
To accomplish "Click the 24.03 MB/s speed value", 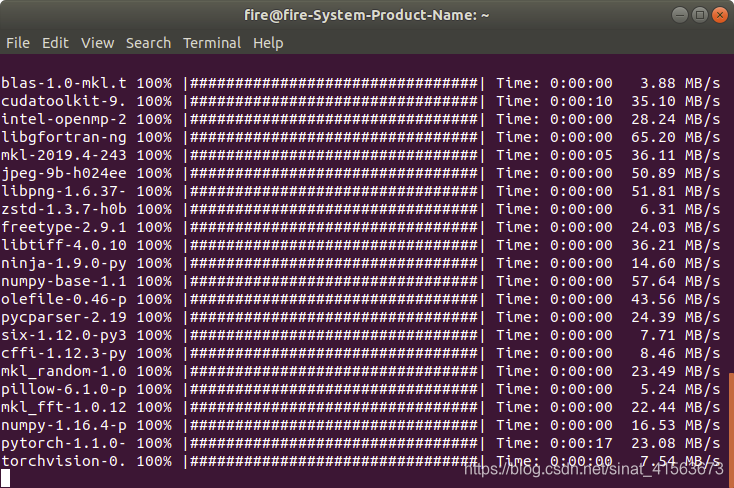I will (675, 227).
